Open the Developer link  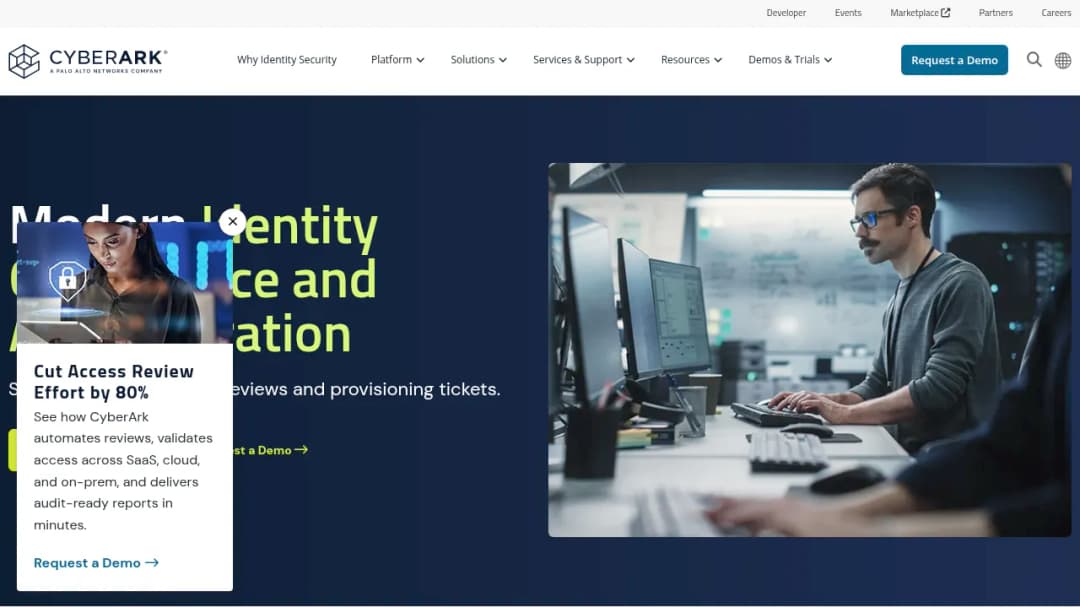786,12
